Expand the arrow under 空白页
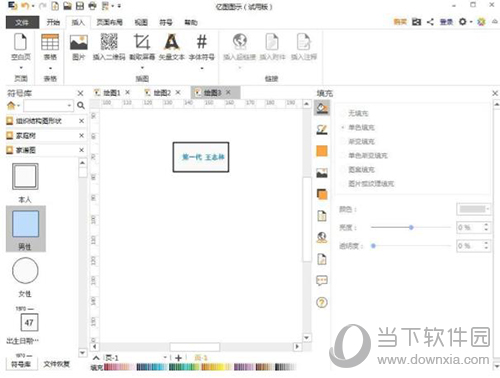Viewport: 500px width, 378px height. click(21, 68)
